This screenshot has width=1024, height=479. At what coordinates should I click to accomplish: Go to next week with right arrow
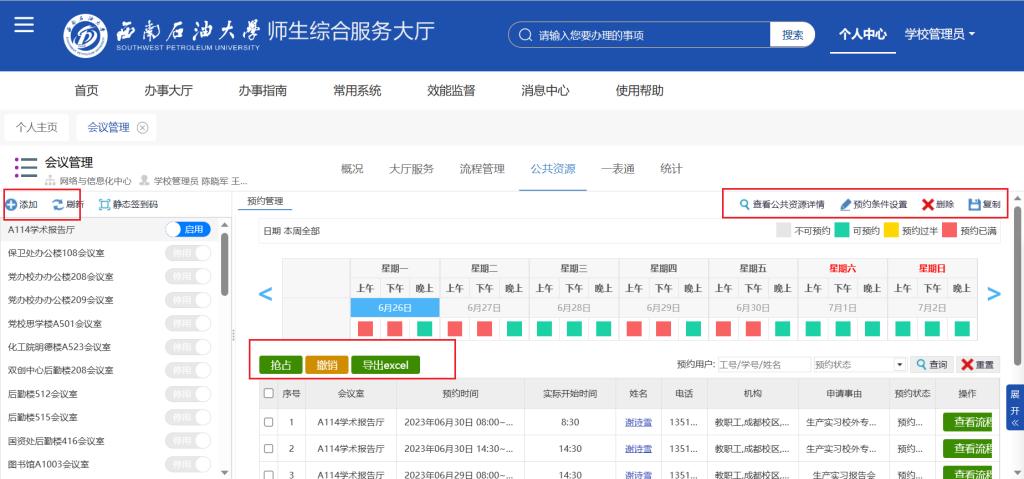click(993, 294)
